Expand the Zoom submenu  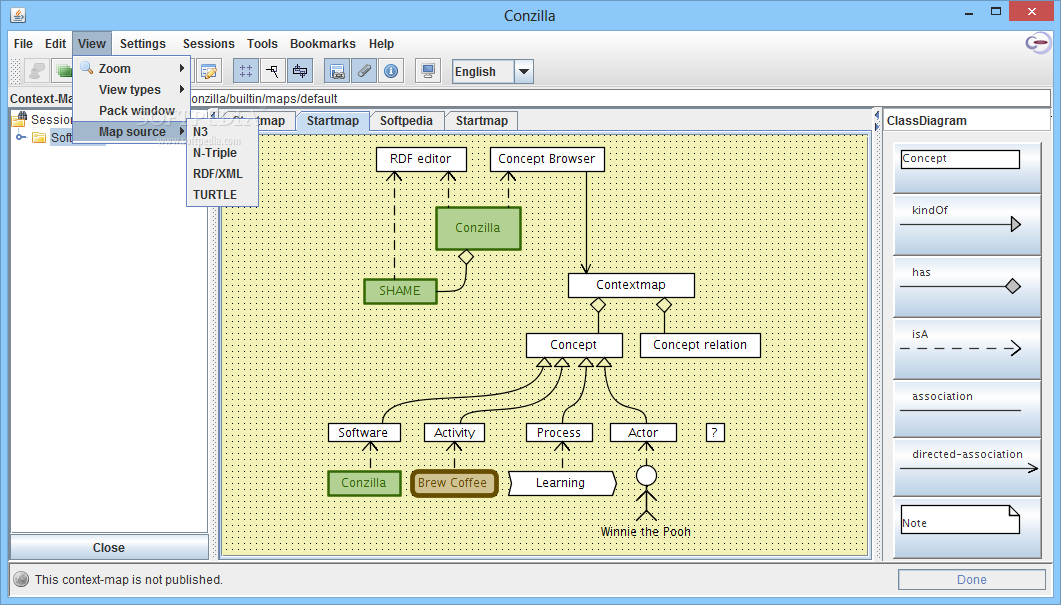click(x=131, y=68)
